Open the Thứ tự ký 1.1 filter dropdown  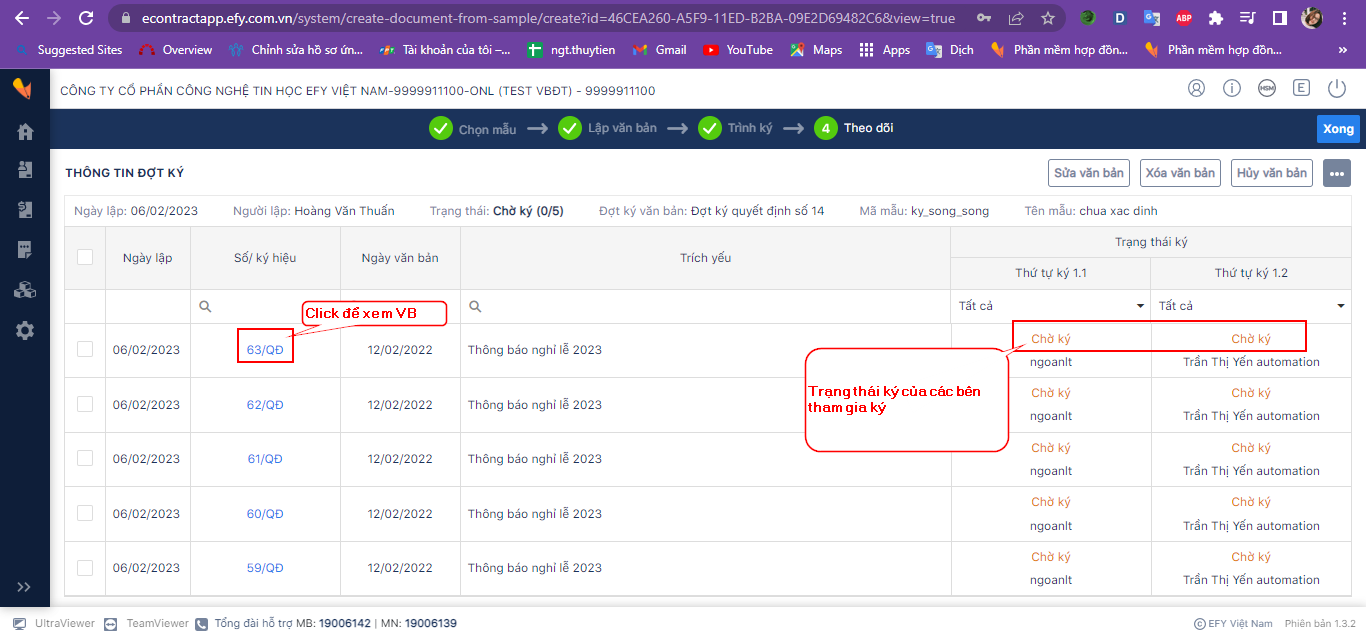pos(1050,306)
